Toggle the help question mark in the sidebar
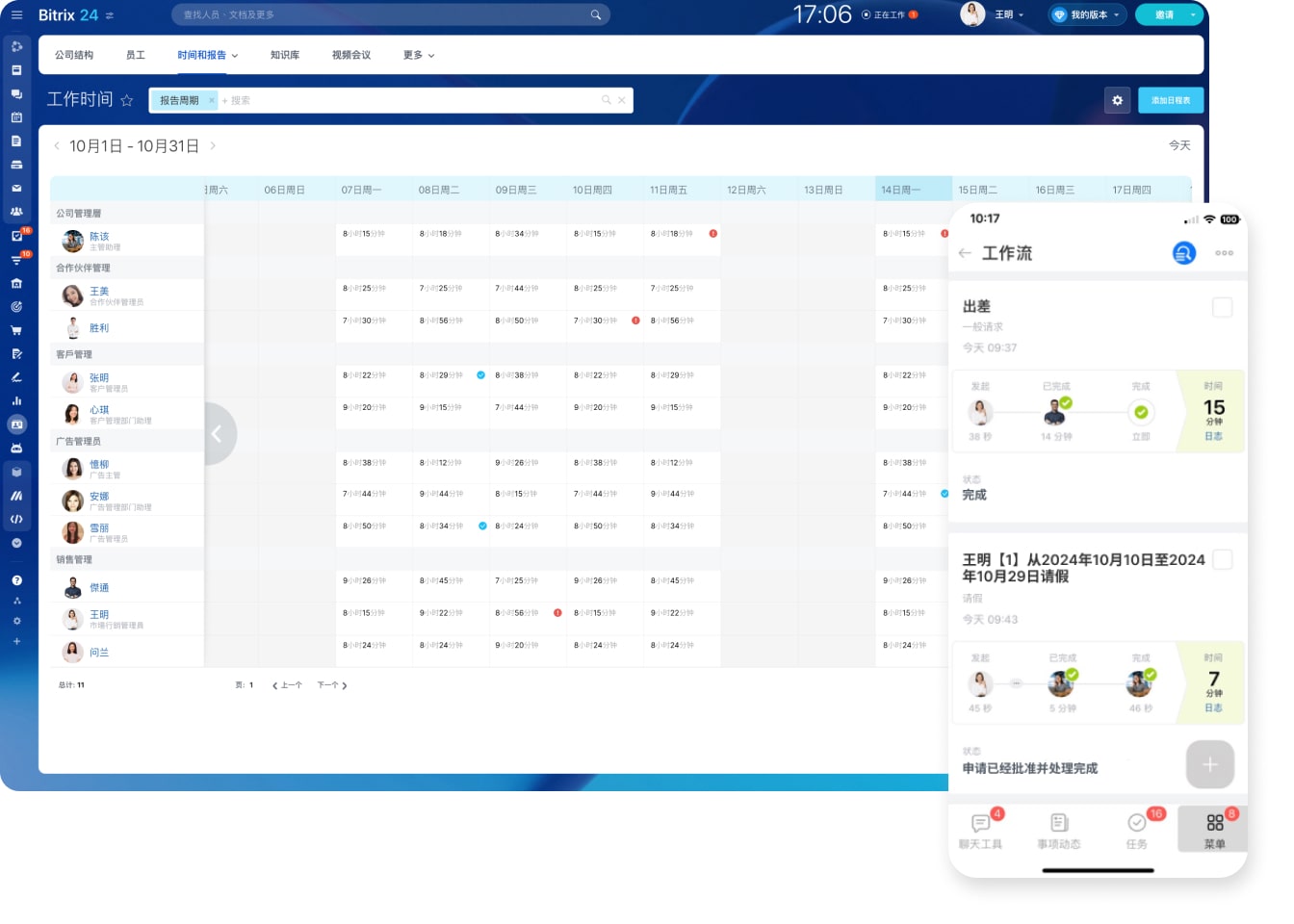This screenshot has height=924, width=1294. point(16,579)
